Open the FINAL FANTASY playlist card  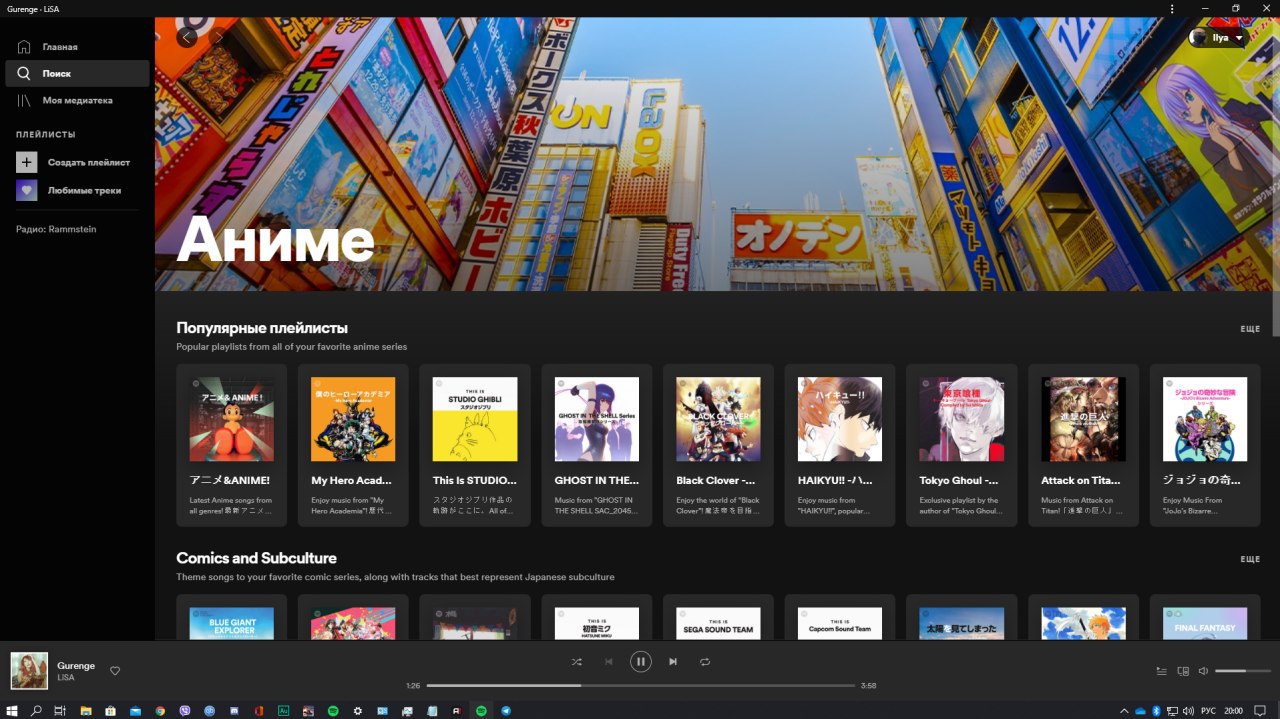coord(1205,618)
